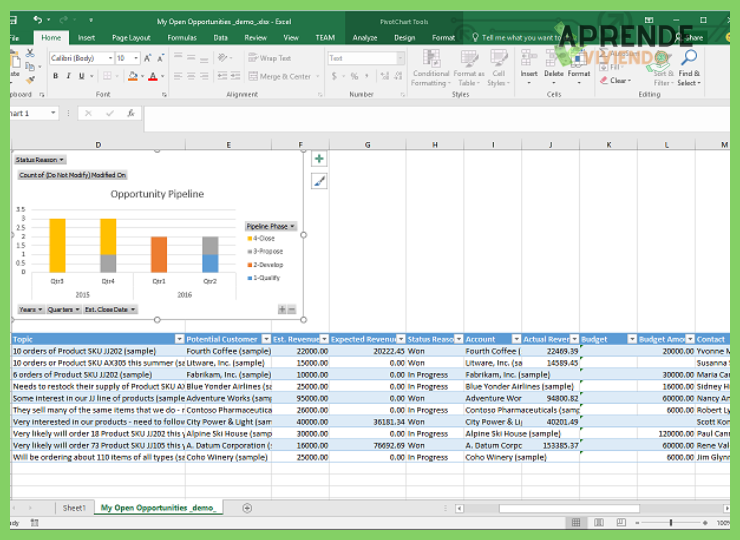
Task: Click the Percent Style icon
Action: click(x=354, y=76)
